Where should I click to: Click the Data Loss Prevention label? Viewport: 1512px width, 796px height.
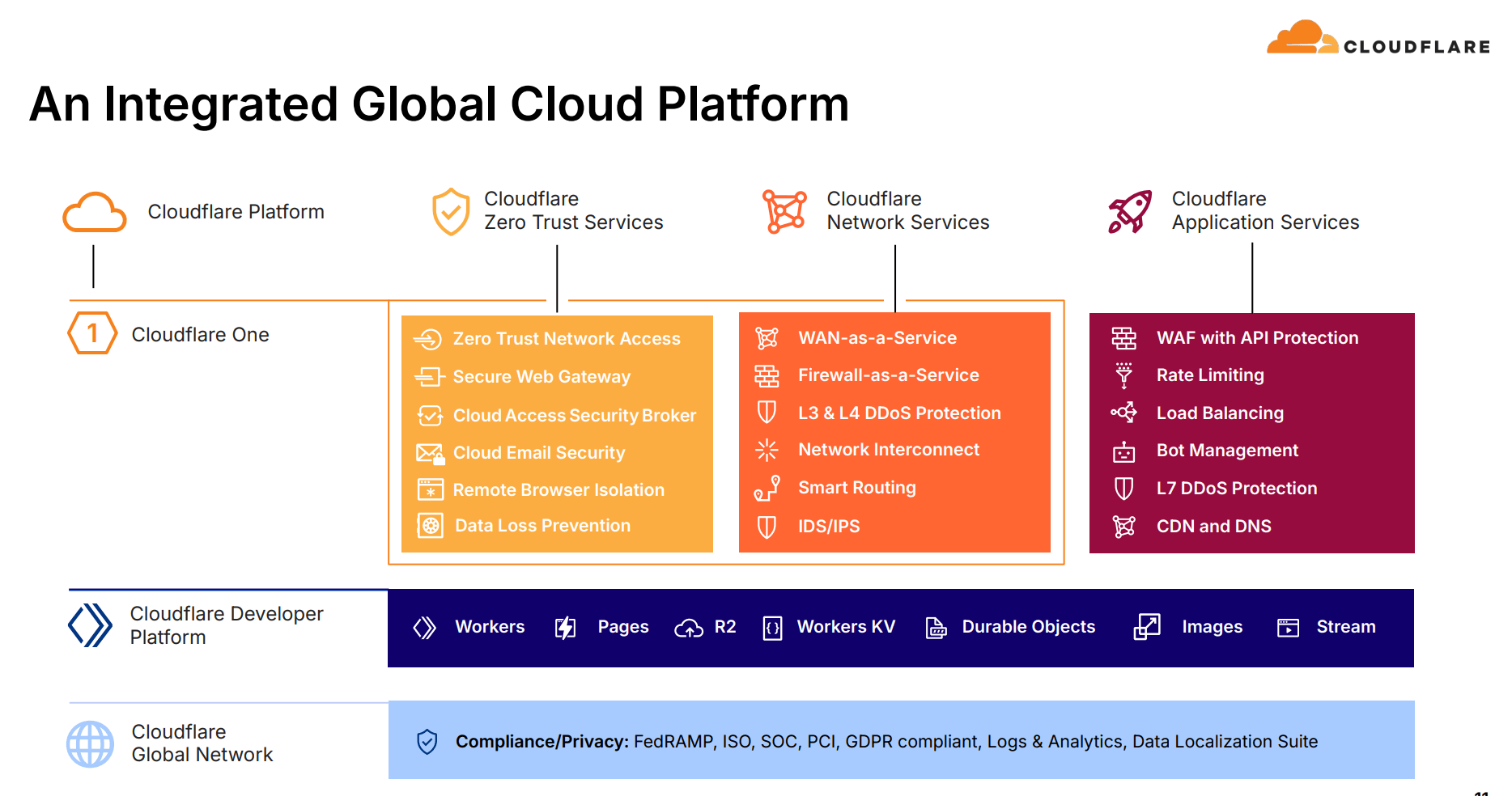point(542,526)
